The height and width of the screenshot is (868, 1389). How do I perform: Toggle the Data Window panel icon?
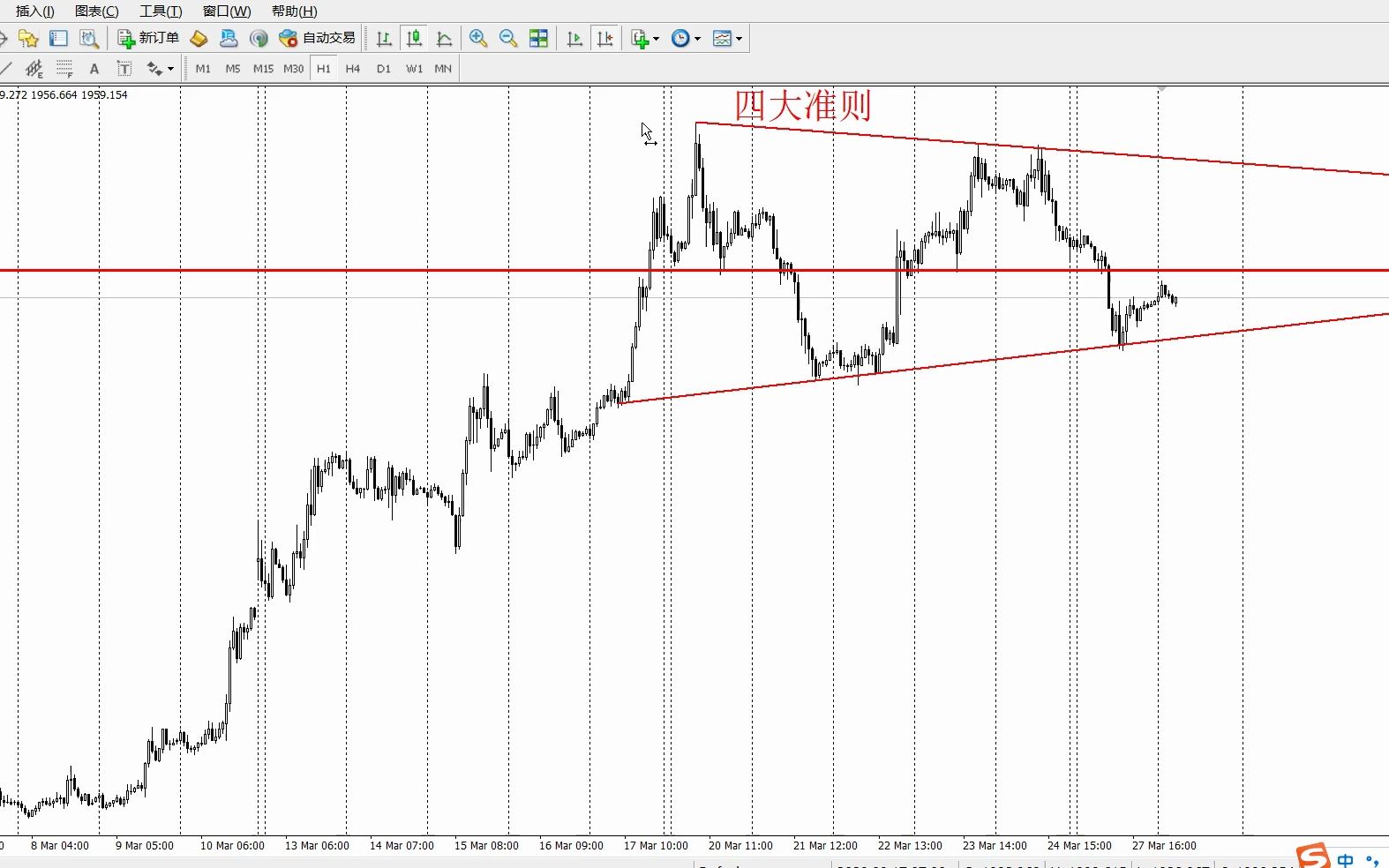58,39
